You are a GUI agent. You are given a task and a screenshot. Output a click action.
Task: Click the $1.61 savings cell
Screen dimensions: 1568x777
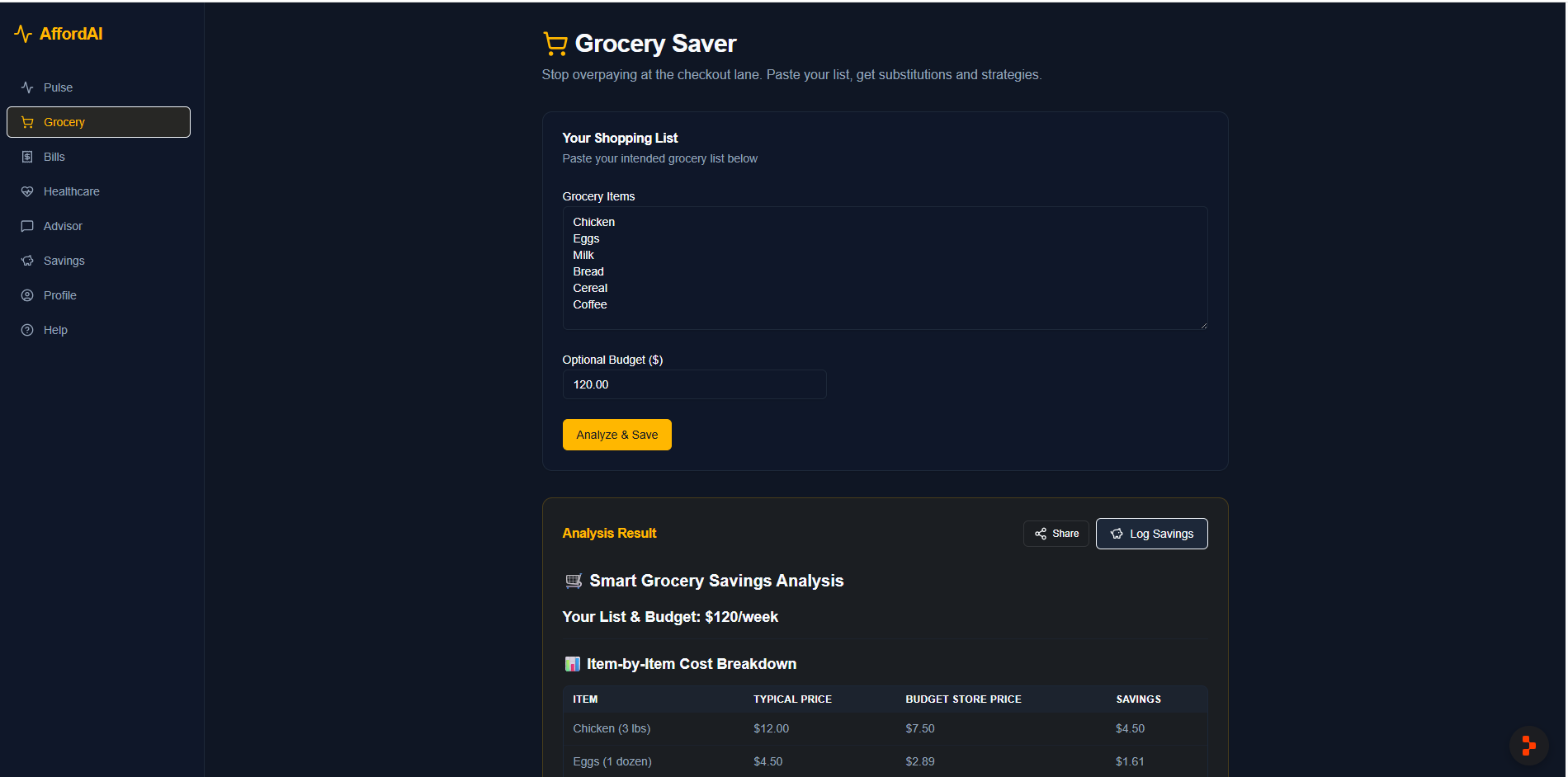(x=1130, y=761)
